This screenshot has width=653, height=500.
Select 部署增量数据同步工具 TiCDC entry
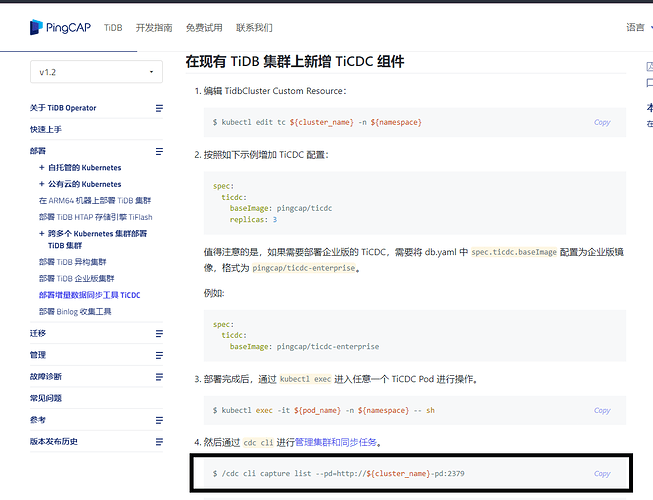pyautogui.click(x=90, y=295)
